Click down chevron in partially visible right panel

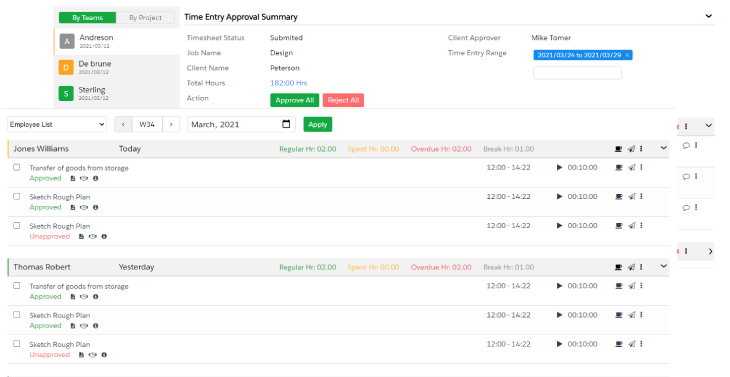pos(709,126)
